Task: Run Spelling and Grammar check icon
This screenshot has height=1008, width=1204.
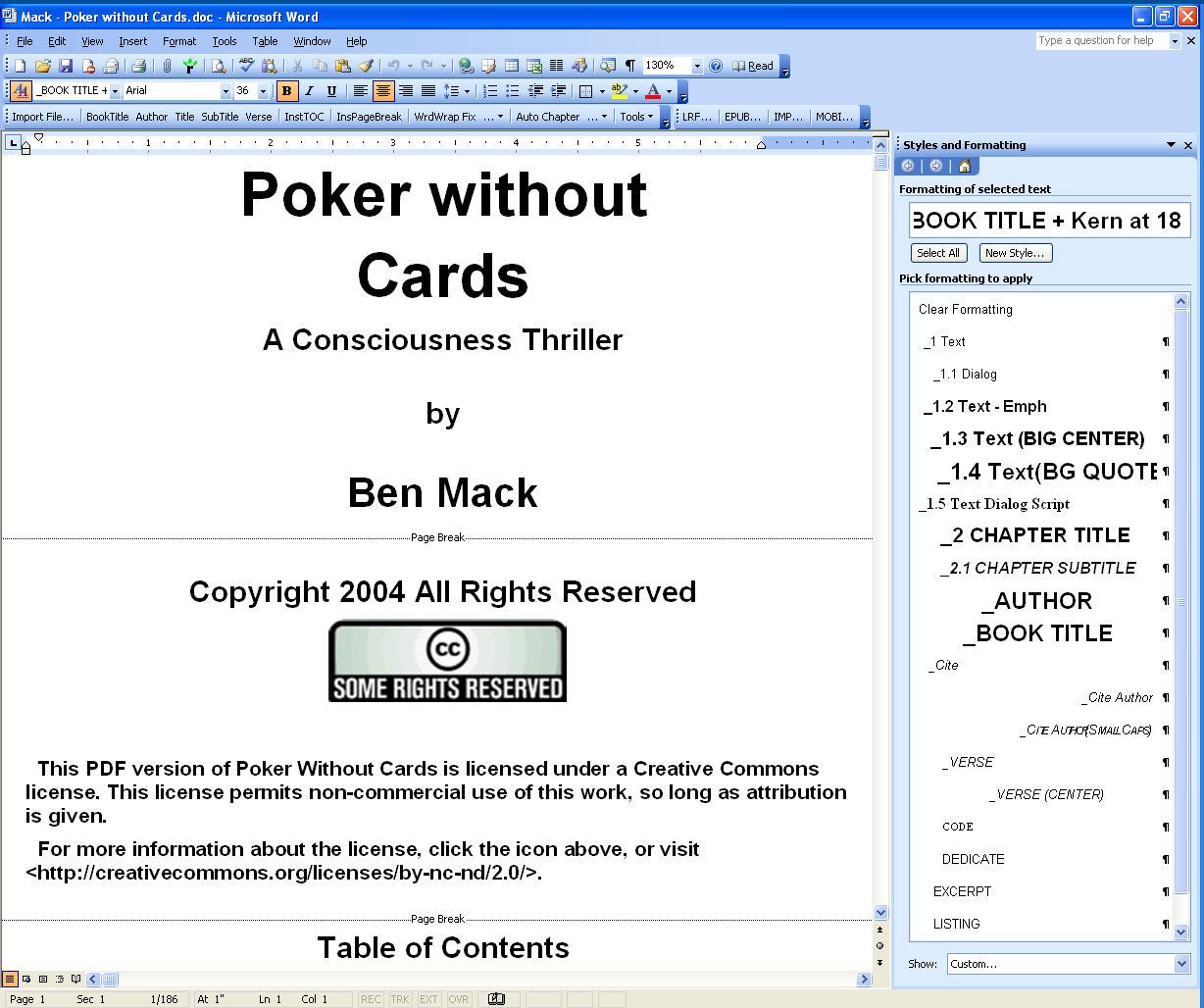Action: pyautogui.click(x=246, y=66)
